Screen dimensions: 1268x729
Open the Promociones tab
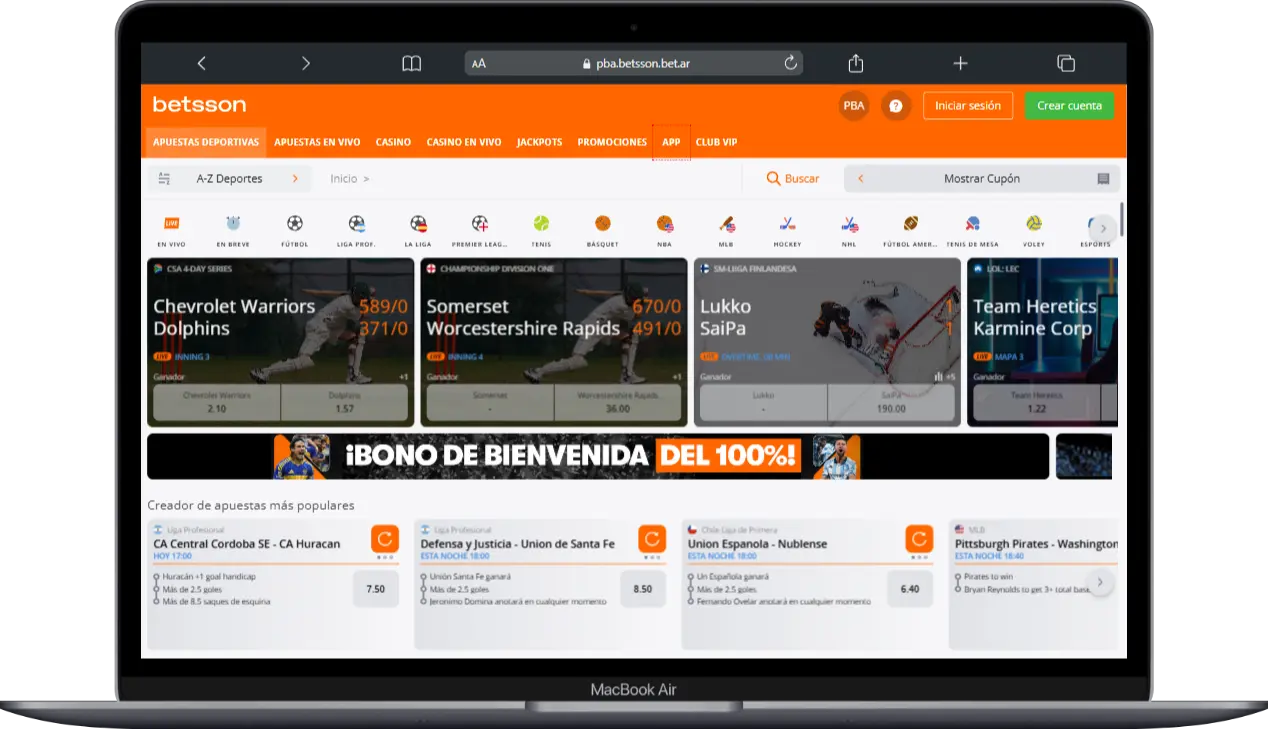612,142
